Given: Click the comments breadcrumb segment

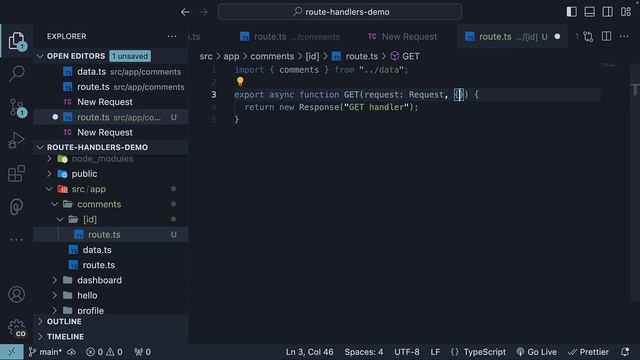Looking at the screenshot, I should (272, 56).
